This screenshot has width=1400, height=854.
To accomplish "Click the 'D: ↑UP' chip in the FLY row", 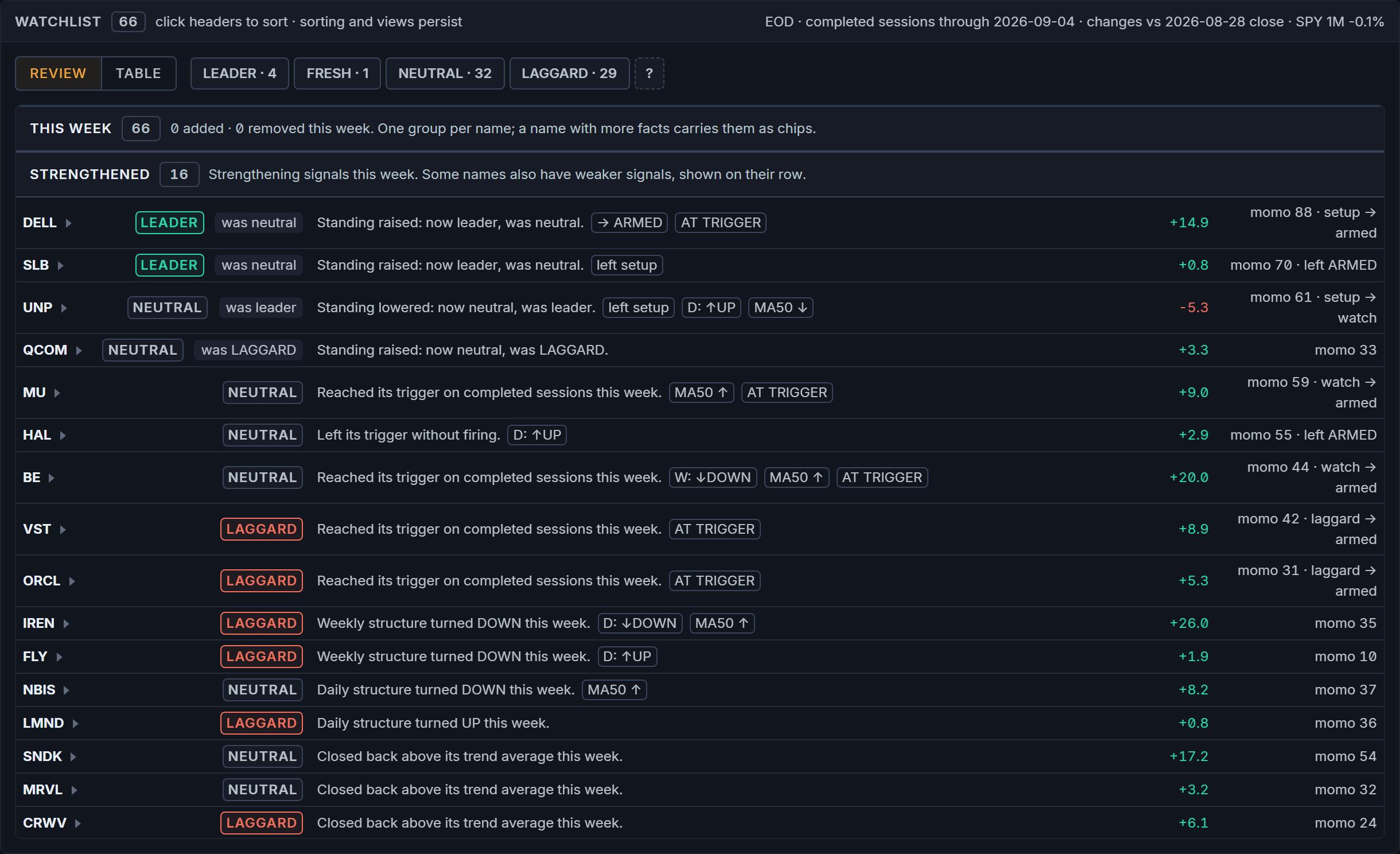I will click(627, 657).
